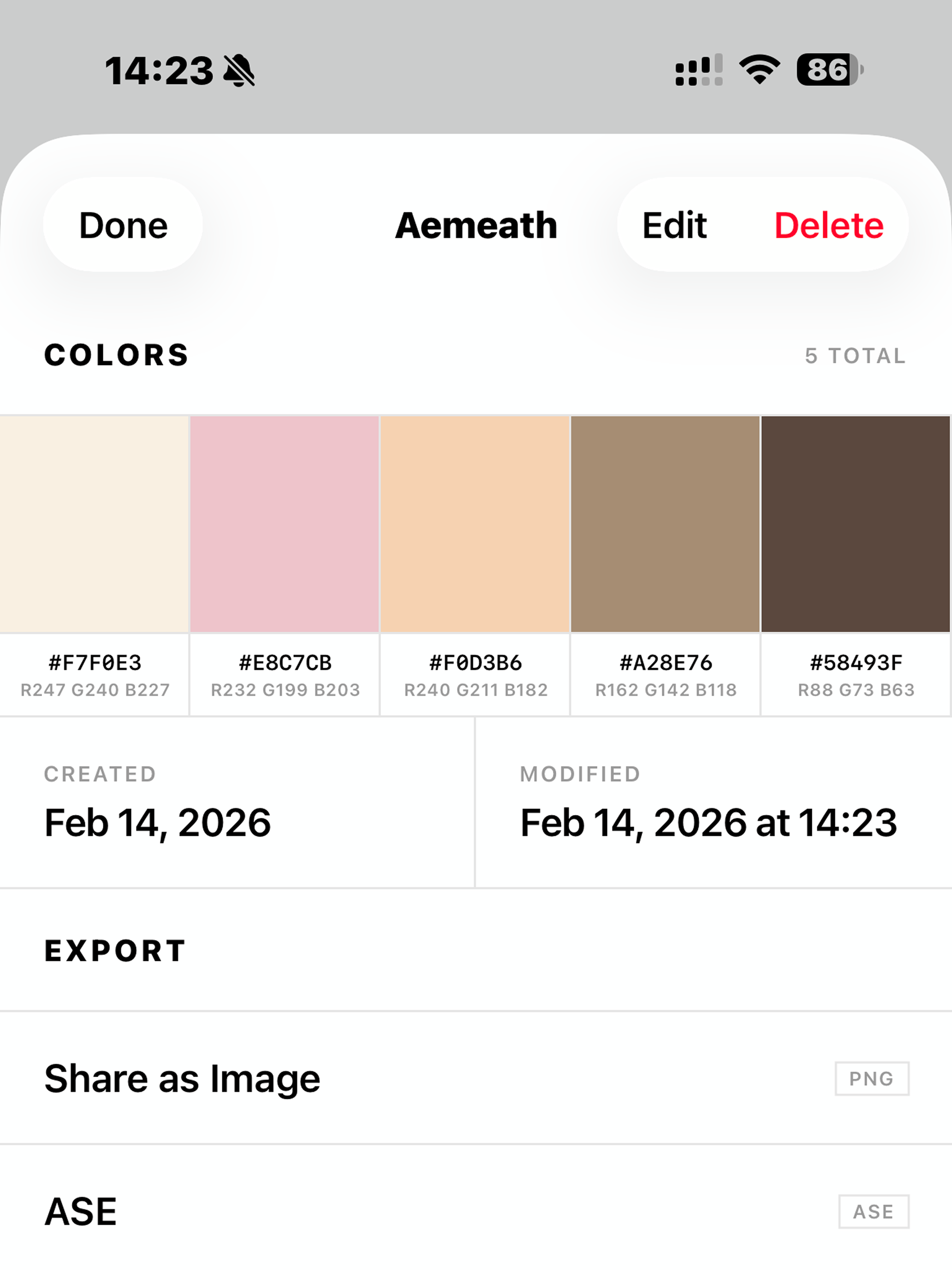This screenshot has height=1270, width=952.
Task: Select the pink #E8C7CB color swatch
Action: 285,524
